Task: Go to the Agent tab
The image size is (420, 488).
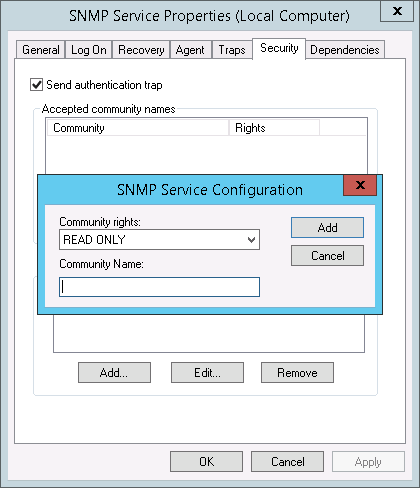Action: point(190,50)
